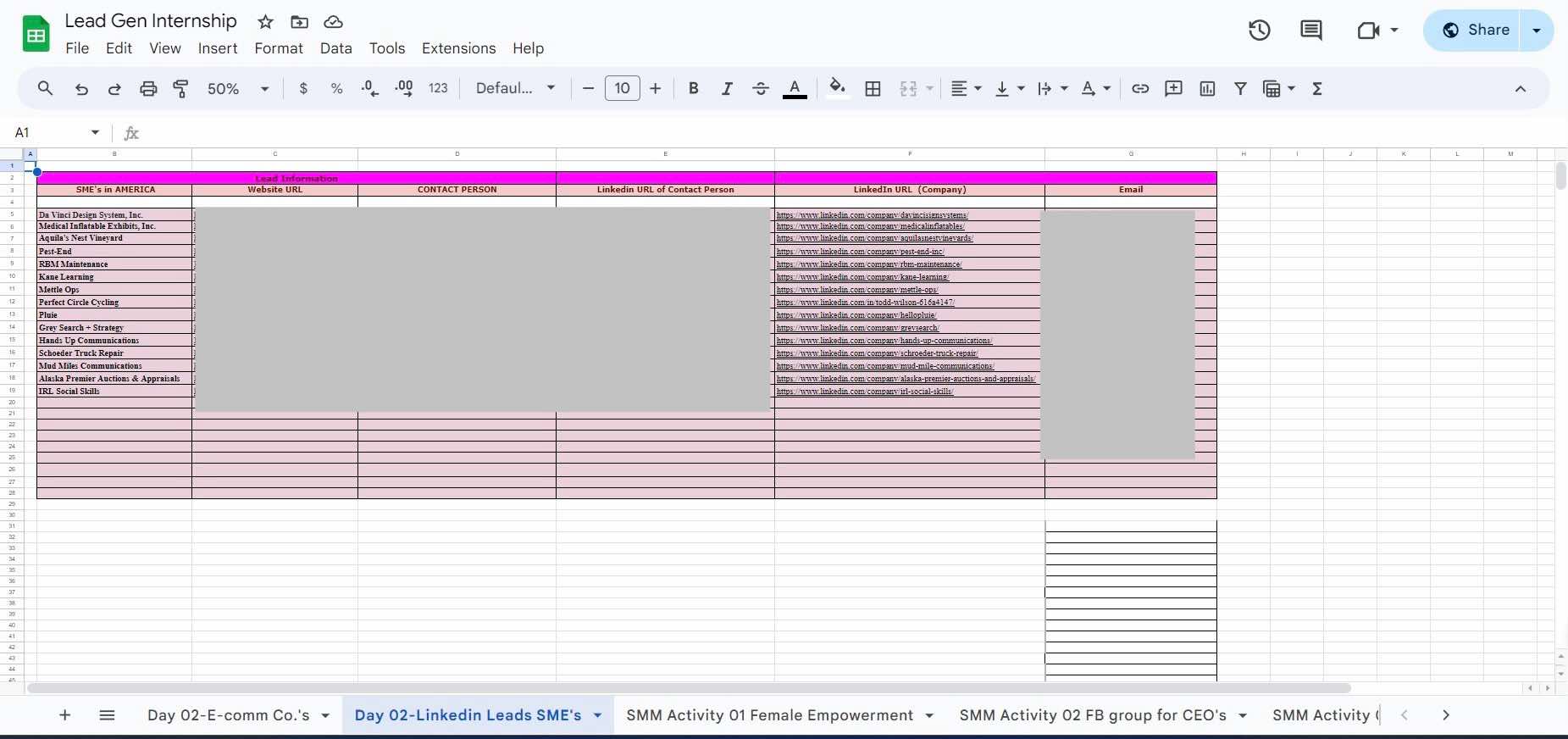Open the Kane Learning LinkedIn company link
Screen dimensions: 1568x739
pyautogui.click(x=862, y=277)
